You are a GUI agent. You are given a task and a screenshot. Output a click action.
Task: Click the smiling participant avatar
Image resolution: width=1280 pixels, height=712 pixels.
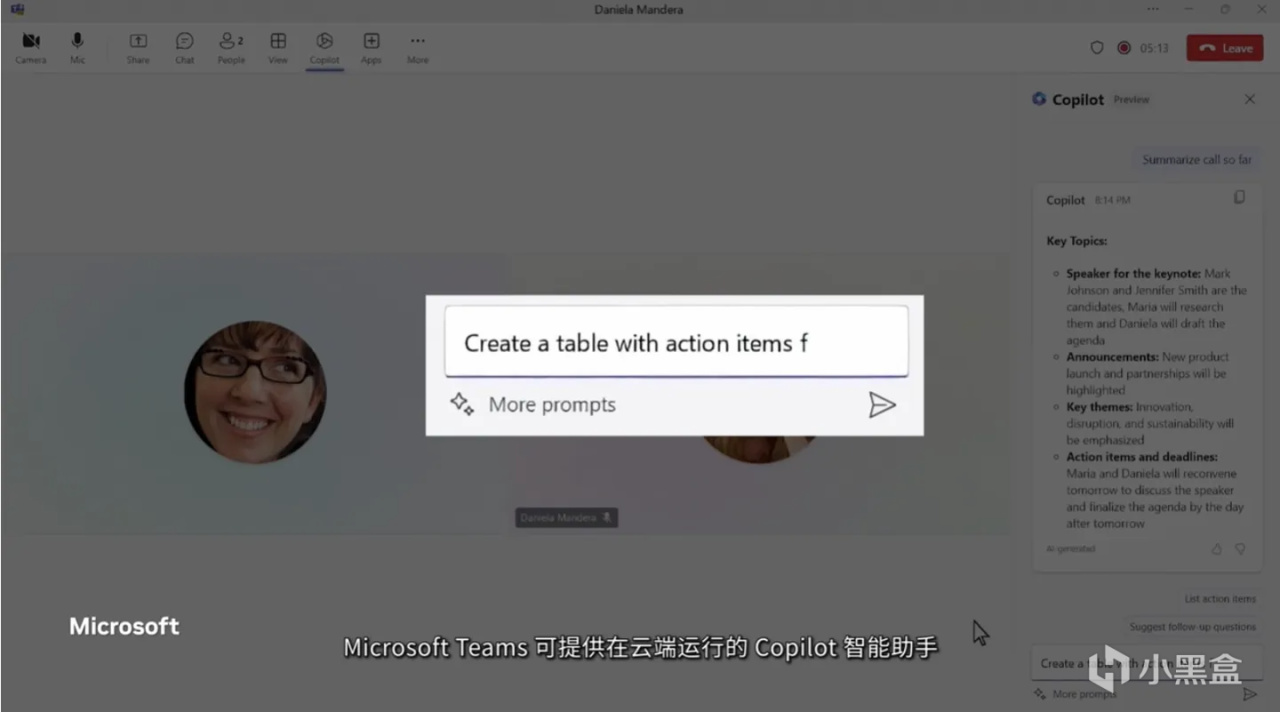[255, 392]
